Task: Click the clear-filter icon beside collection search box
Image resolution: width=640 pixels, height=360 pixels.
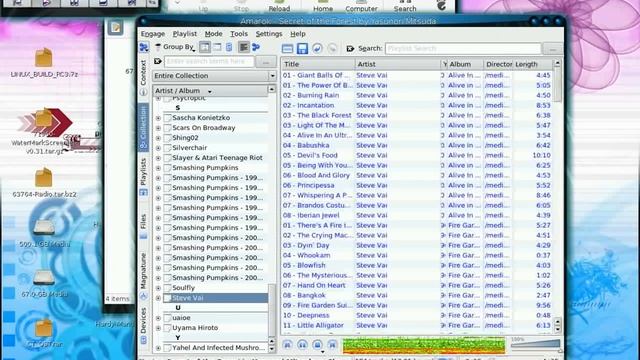Action: pyautogui.click(x=158, y=61)
